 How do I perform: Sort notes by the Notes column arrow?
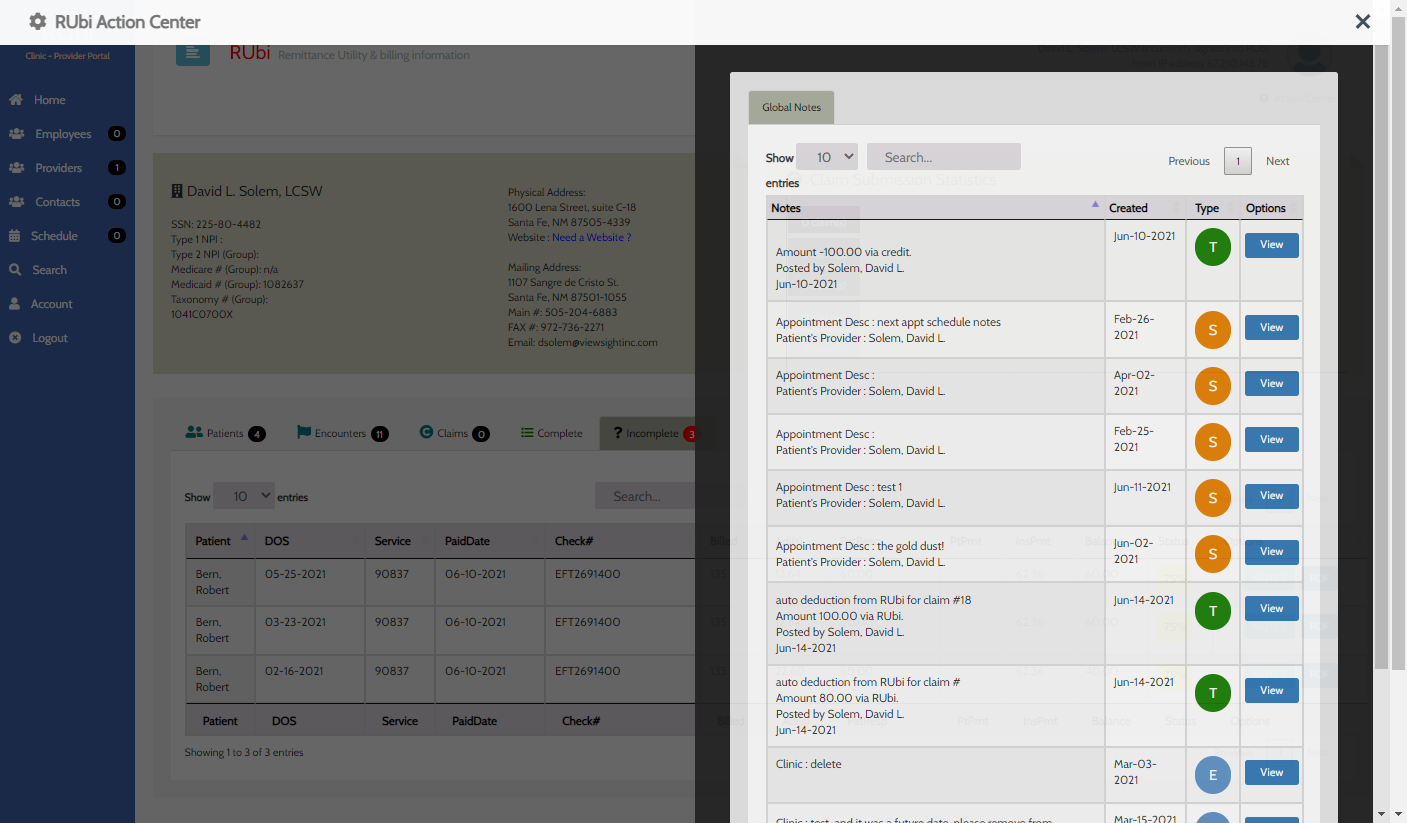[x=1095, y=205]
